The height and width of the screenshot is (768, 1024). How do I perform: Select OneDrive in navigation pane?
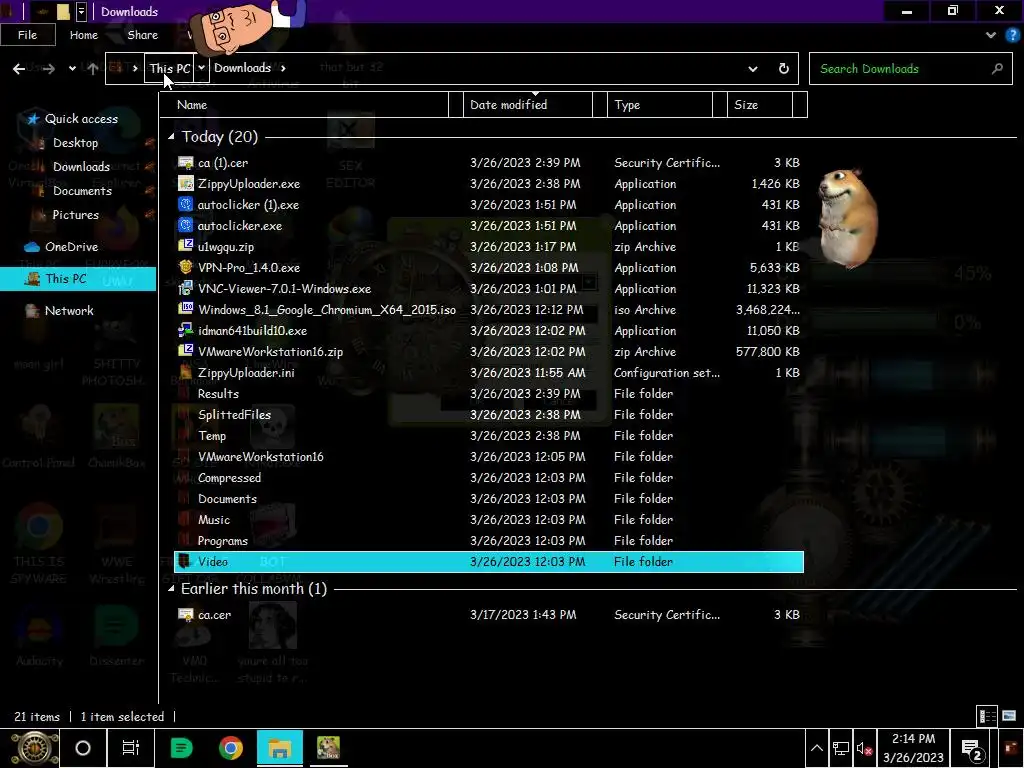(x=71, y=247)
